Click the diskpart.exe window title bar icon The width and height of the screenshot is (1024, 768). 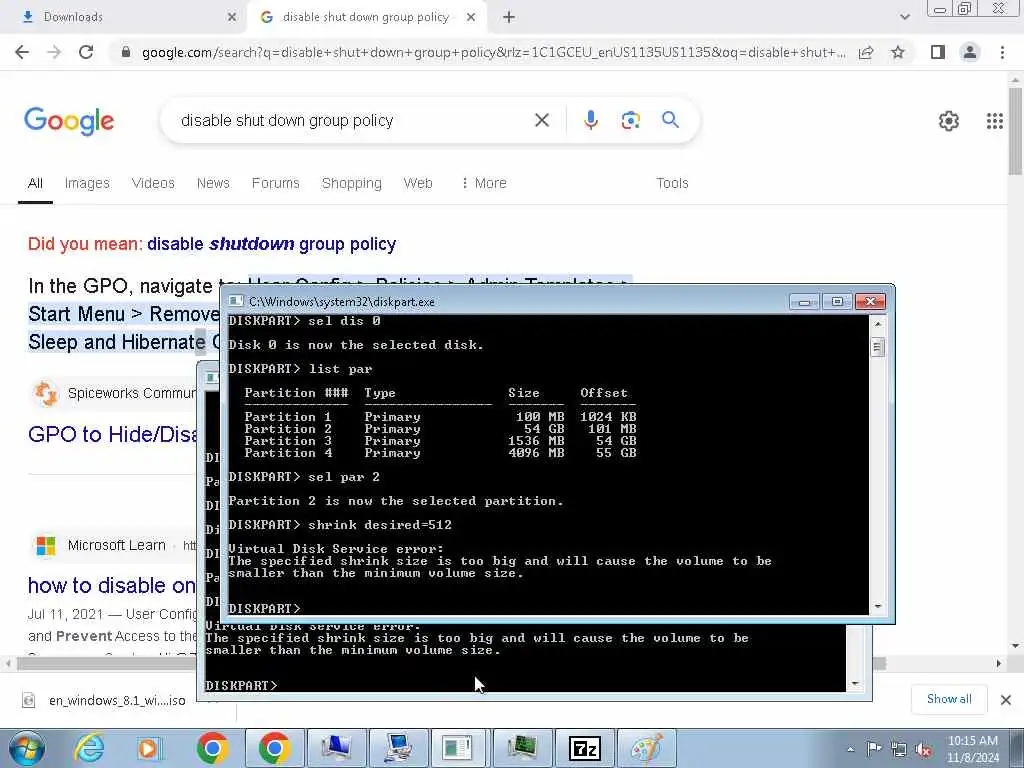pyautogui.click(x=236, y=302)
